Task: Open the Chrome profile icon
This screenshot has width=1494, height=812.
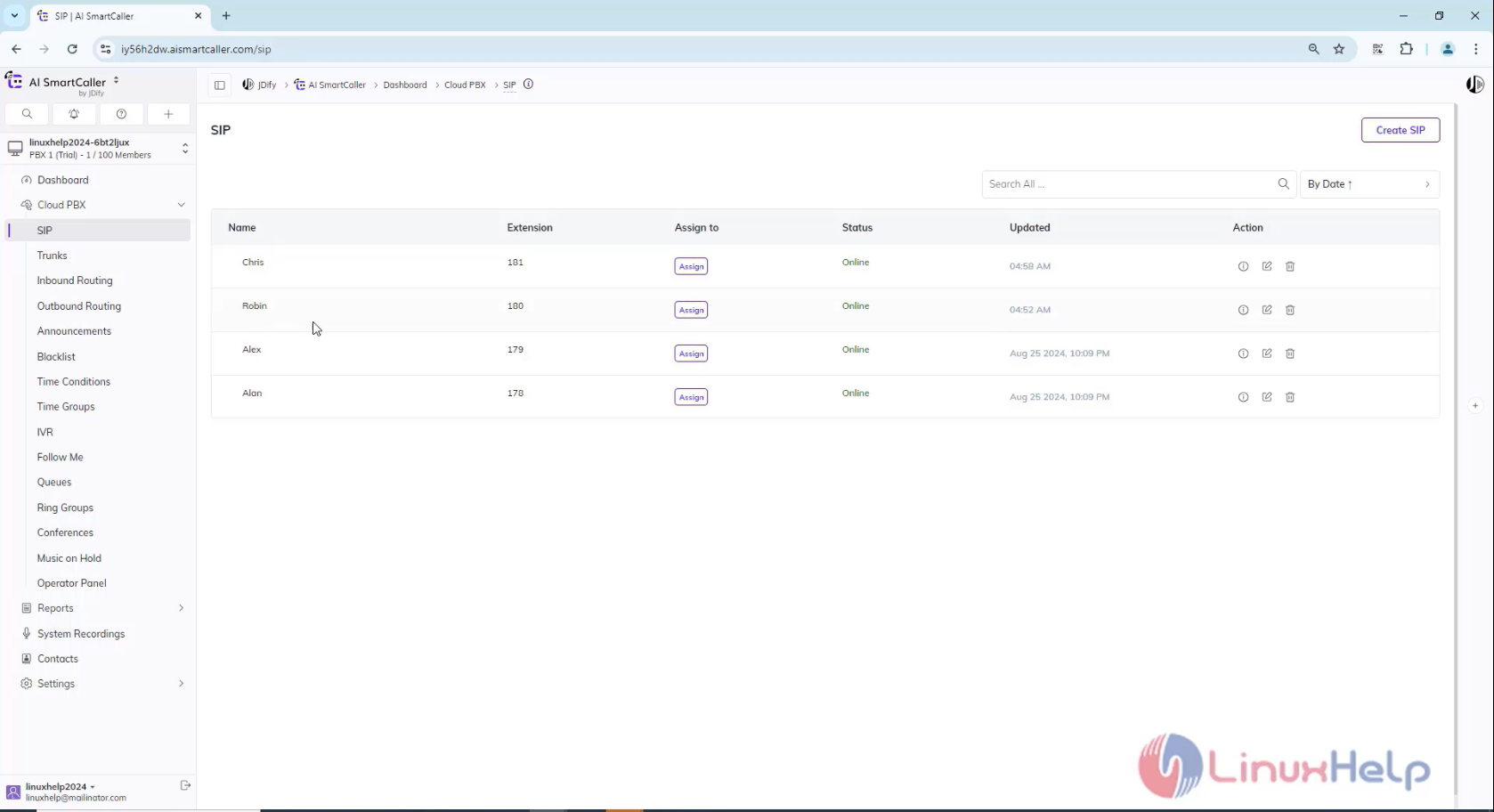Action: [x=1448, y=49]
